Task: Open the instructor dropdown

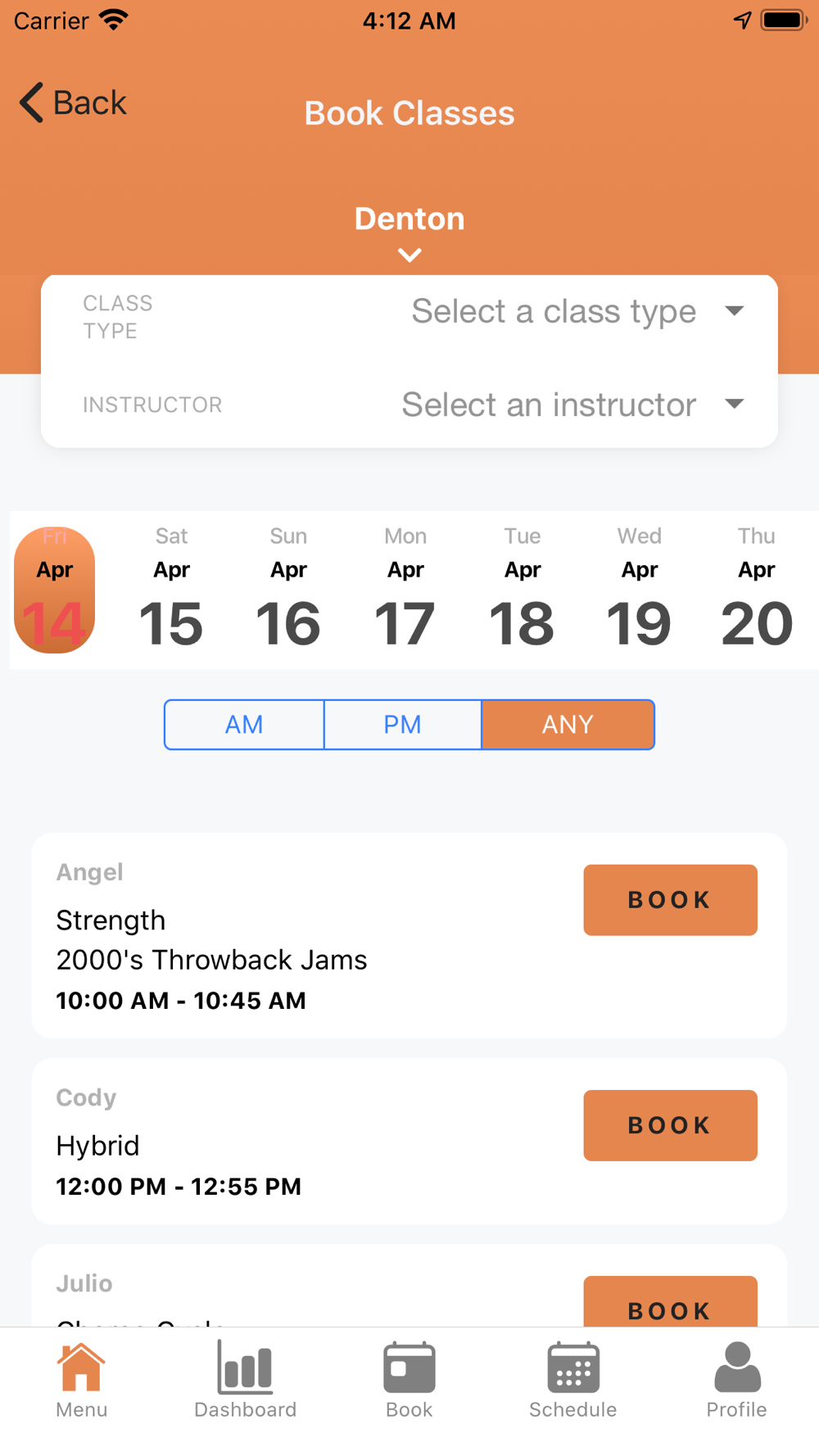Action: (572, 405)
